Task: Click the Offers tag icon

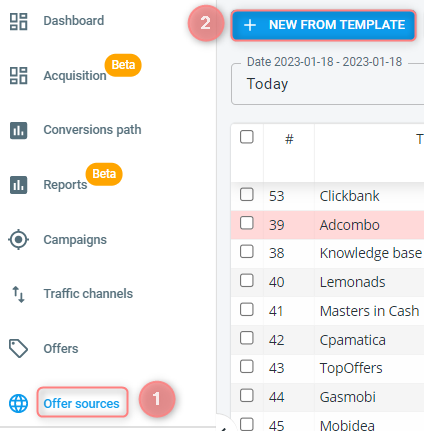Action: pyautogui.click(x=18, y=348)
